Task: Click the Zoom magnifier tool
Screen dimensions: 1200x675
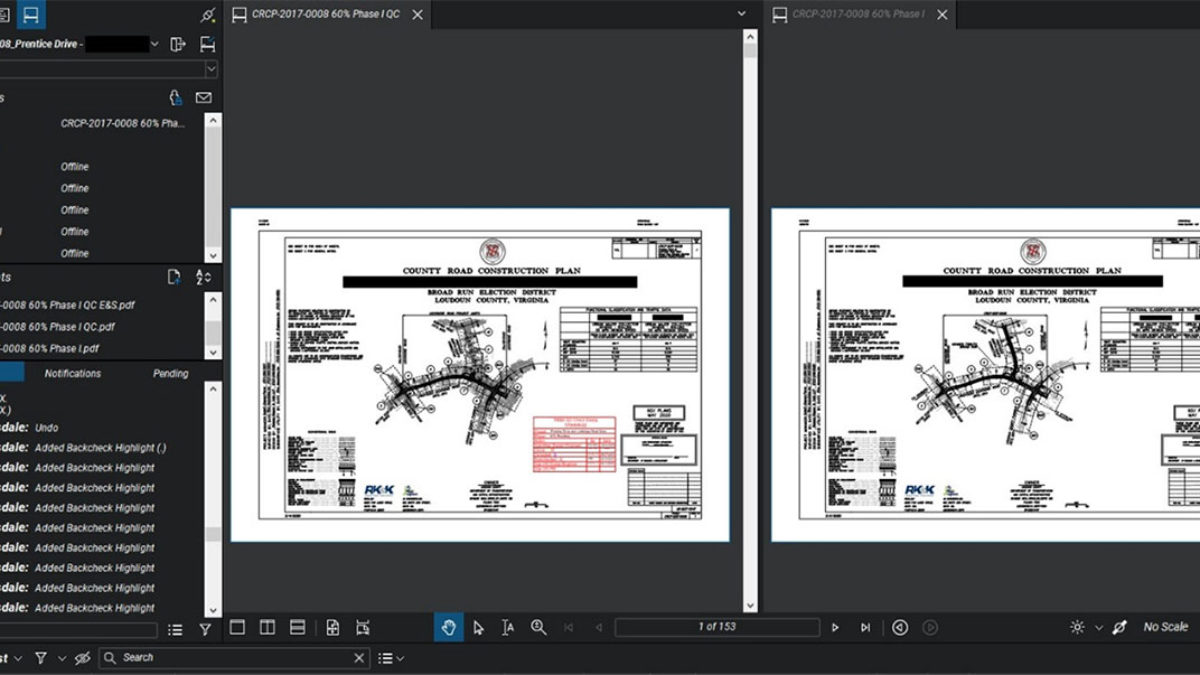Action: point(538,627)
